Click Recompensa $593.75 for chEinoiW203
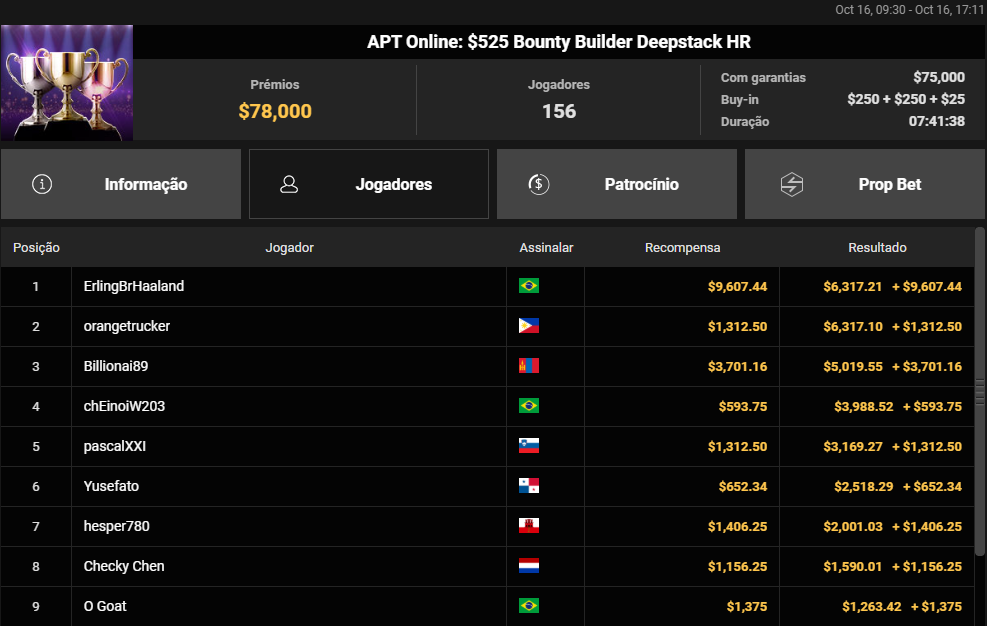987x626 pixels. pyautogui.click(x=743, y=406)
